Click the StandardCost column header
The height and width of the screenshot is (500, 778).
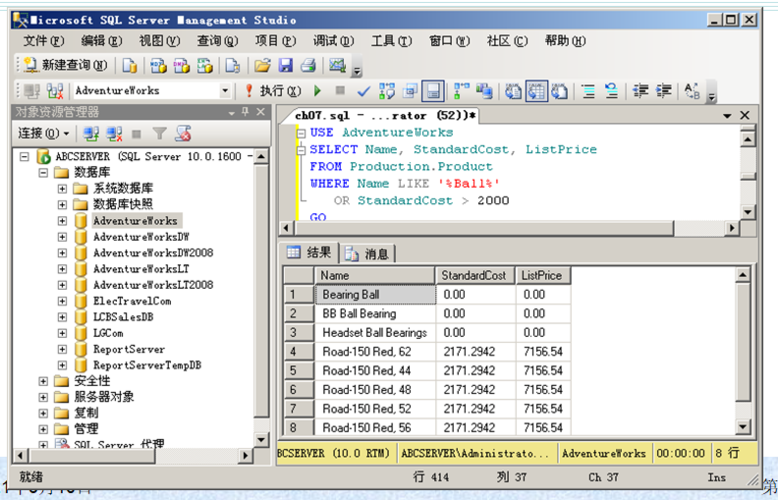(x=475, y=275)
